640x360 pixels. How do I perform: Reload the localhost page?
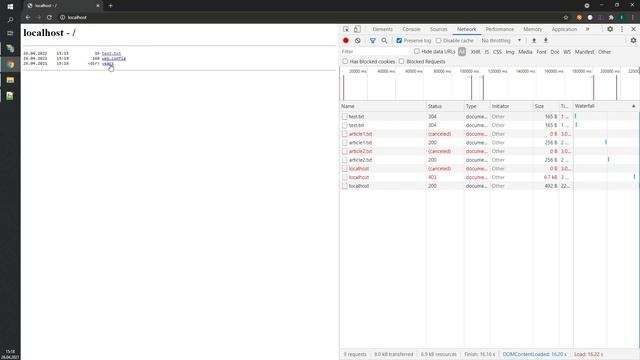[x=49, y=17]
